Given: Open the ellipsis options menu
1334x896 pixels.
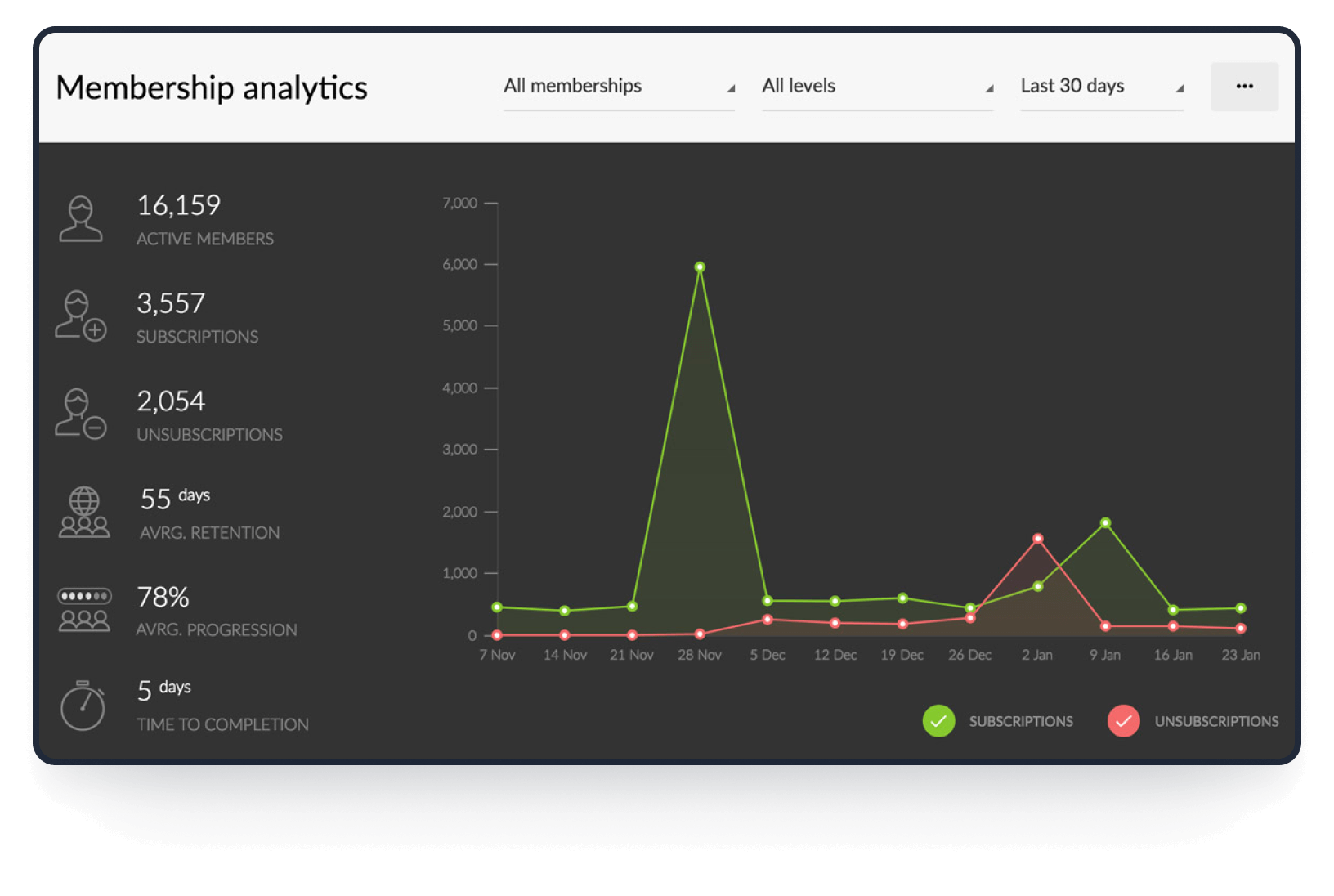Looking at the screenshot, I should pyautogui.click(x=1244, y=86).
